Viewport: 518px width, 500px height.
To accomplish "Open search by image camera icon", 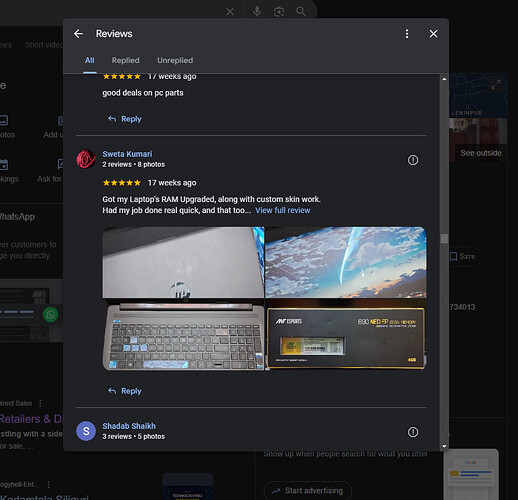I will click(x=279, y=12).
